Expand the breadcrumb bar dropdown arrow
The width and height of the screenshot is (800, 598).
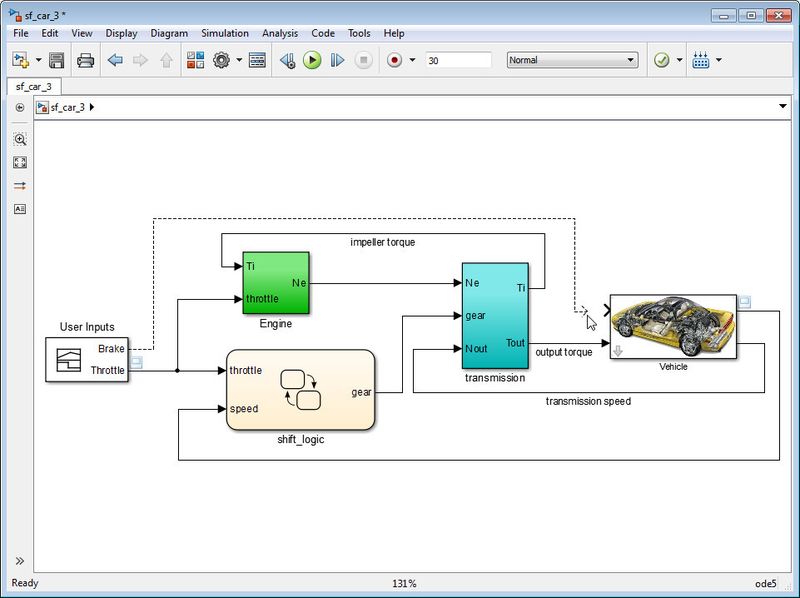(782, 107)
